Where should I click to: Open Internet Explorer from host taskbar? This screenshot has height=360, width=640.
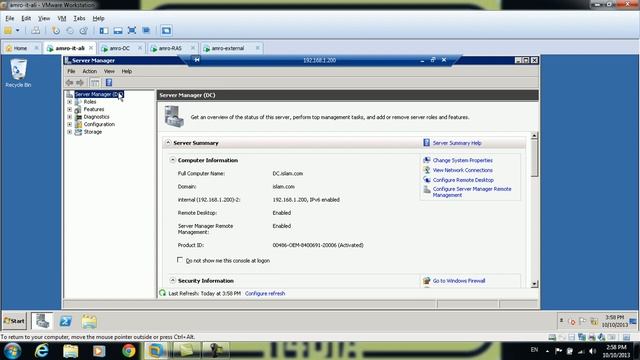[42, 351]
